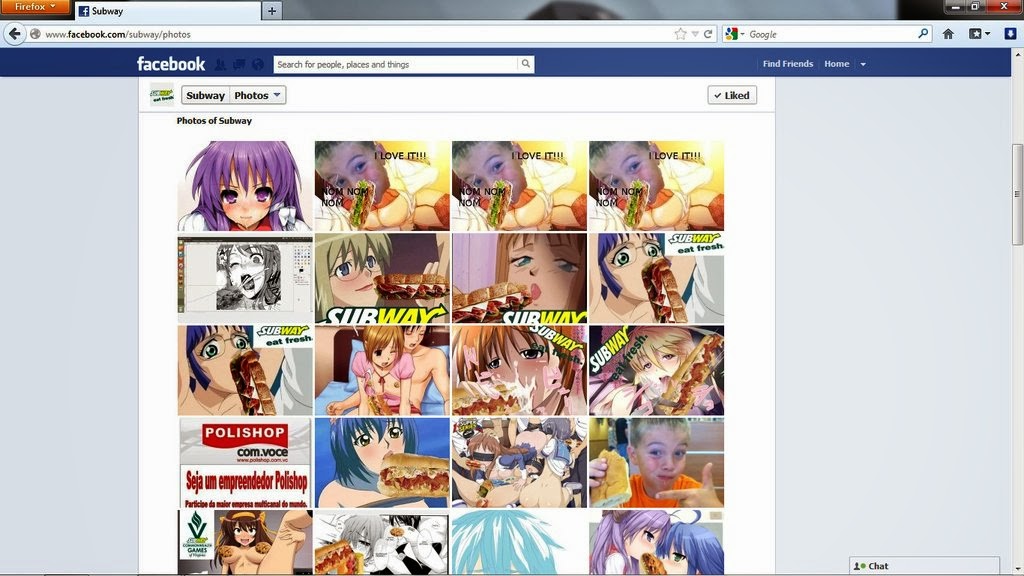
Task: Toggle the Liked button
Action: (731, 95)
